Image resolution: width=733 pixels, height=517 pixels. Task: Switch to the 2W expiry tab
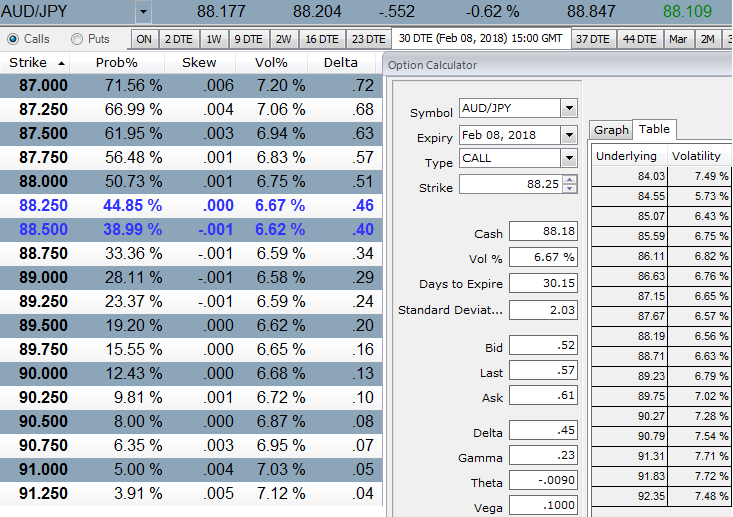283,39
